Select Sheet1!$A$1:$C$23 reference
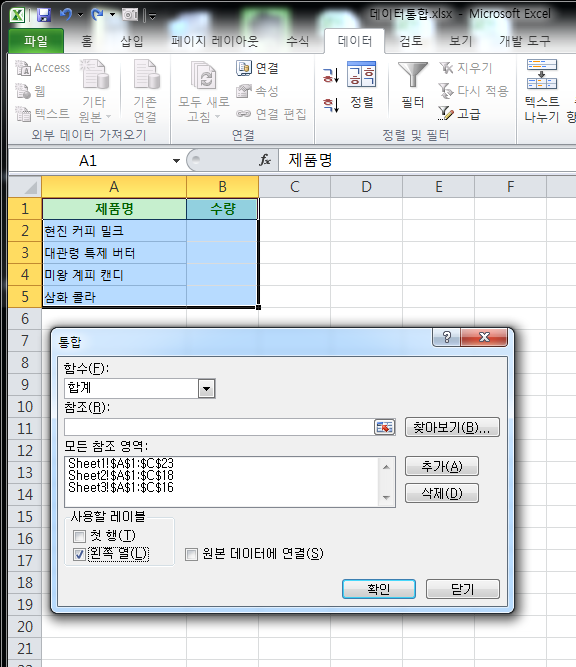 pos(121,463)
